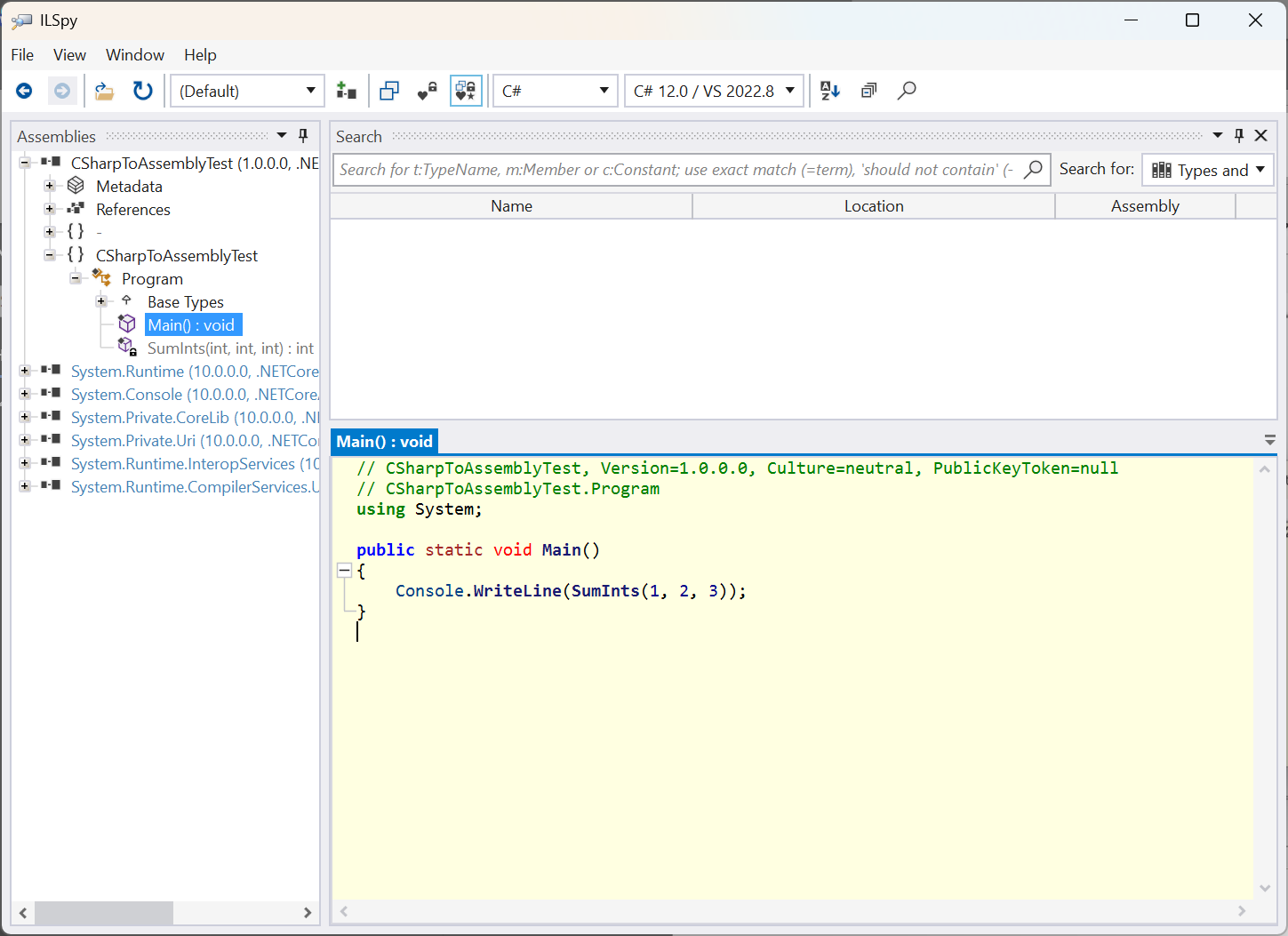1288x936 pixels.
Task: Toggle the internal API visibility icon
Action: coord(466,90)
